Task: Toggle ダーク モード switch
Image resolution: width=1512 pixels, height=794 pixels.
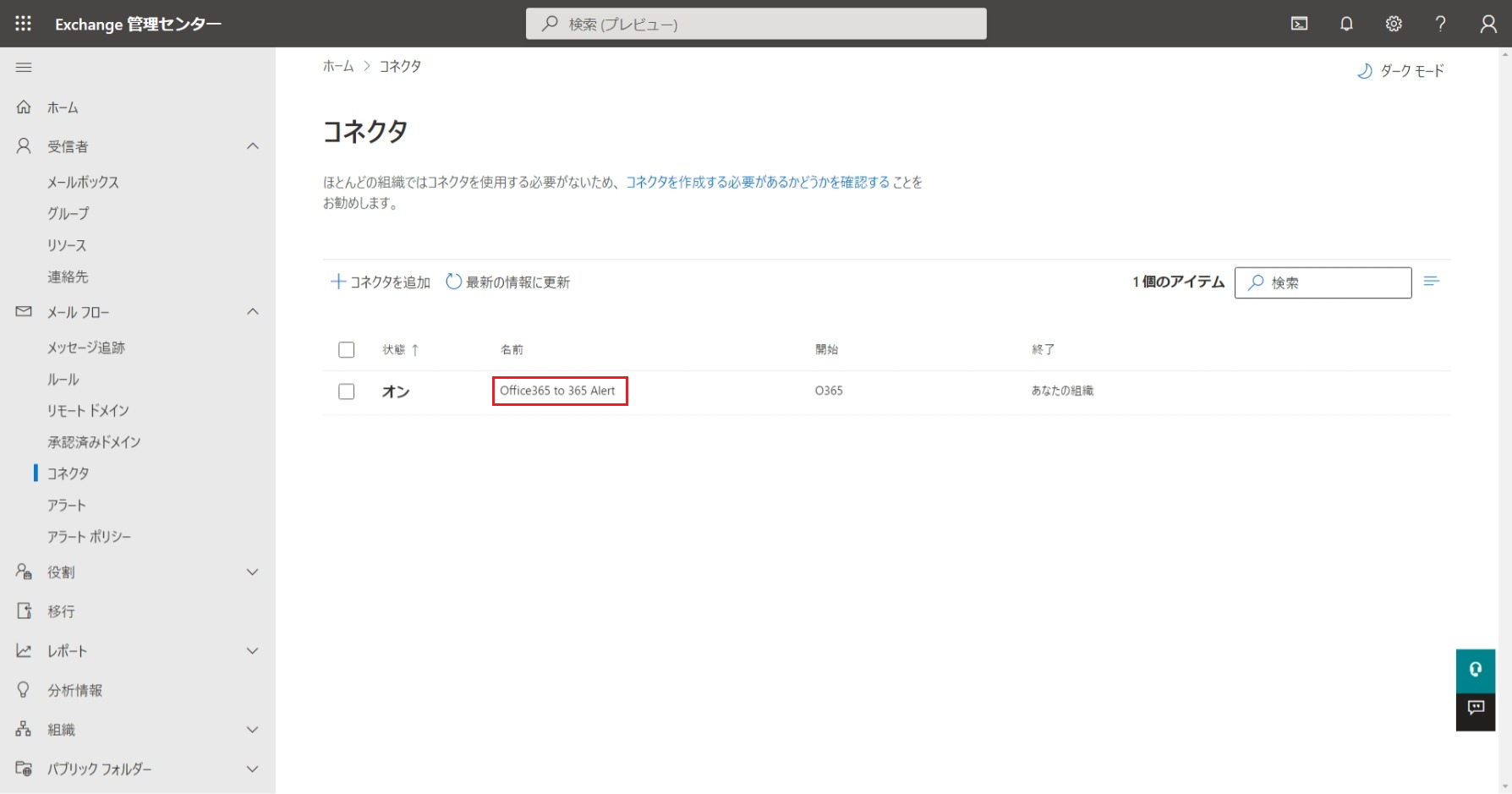Action: (x=1400, y=71)
